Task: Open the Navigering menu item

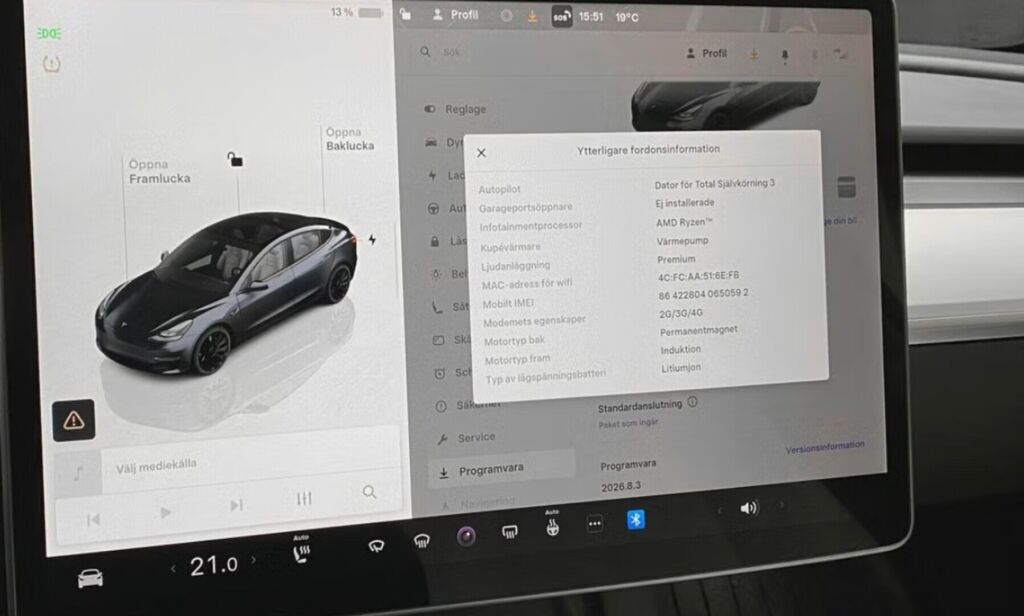Action: [478, 503]
